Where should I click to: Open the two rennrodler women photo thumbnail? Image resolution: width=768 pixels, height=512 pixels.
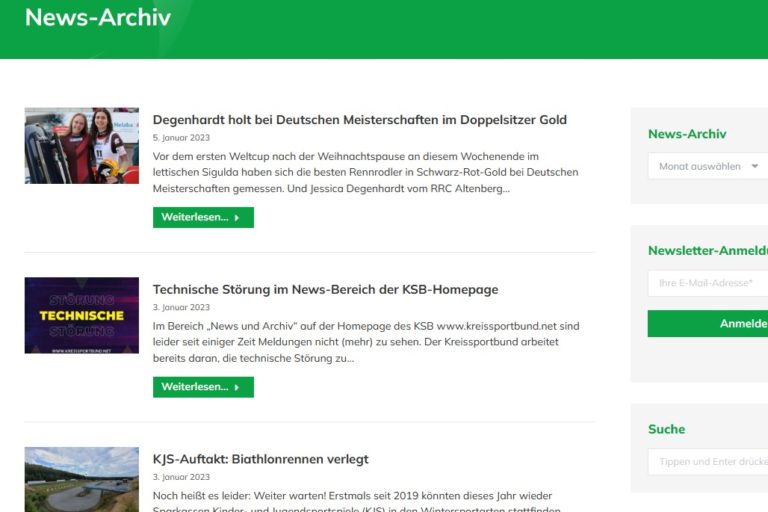[x=82, y=146]
